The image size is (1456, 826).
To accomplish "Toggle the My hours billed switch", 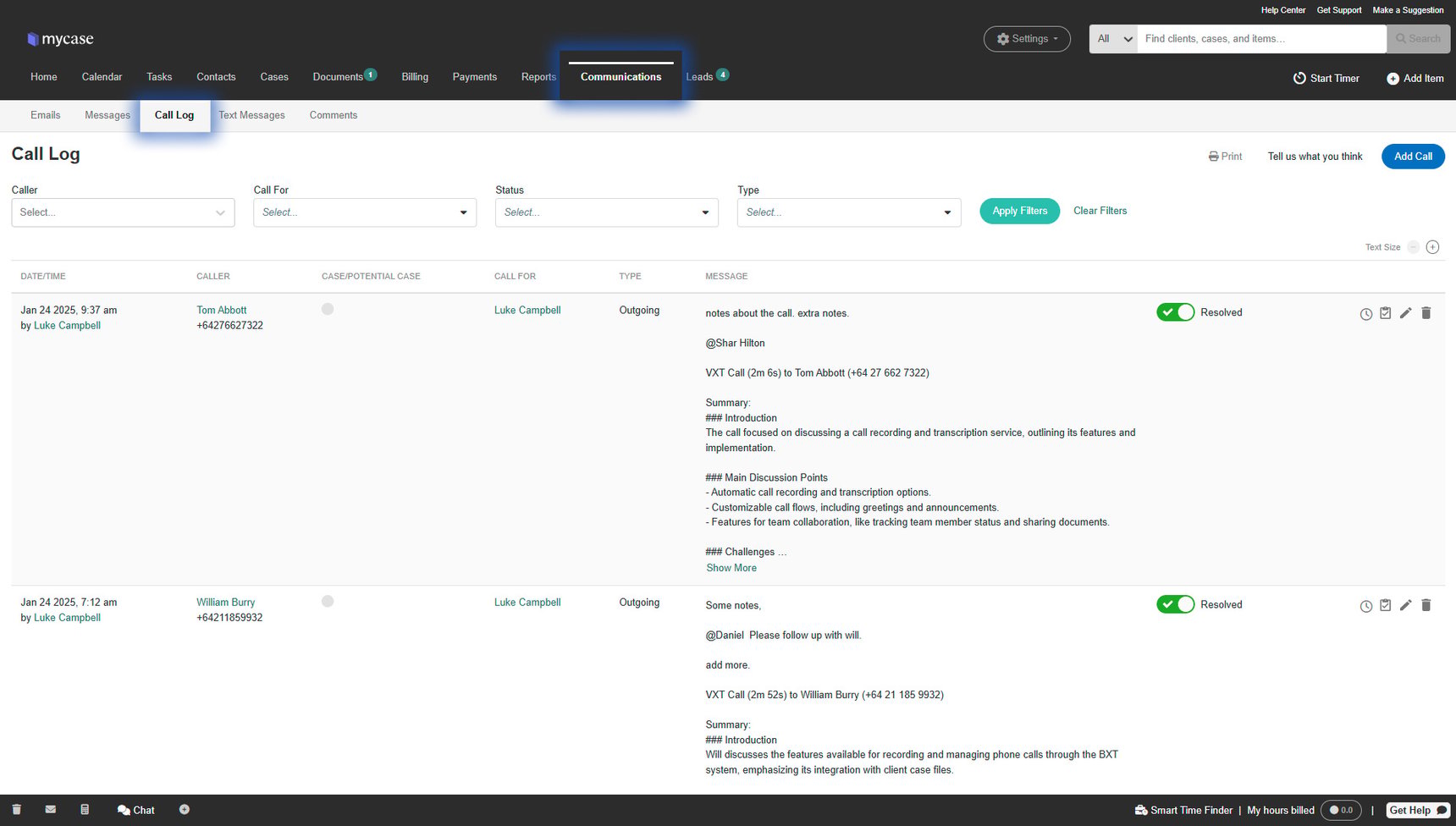I will pos(1340,810).
